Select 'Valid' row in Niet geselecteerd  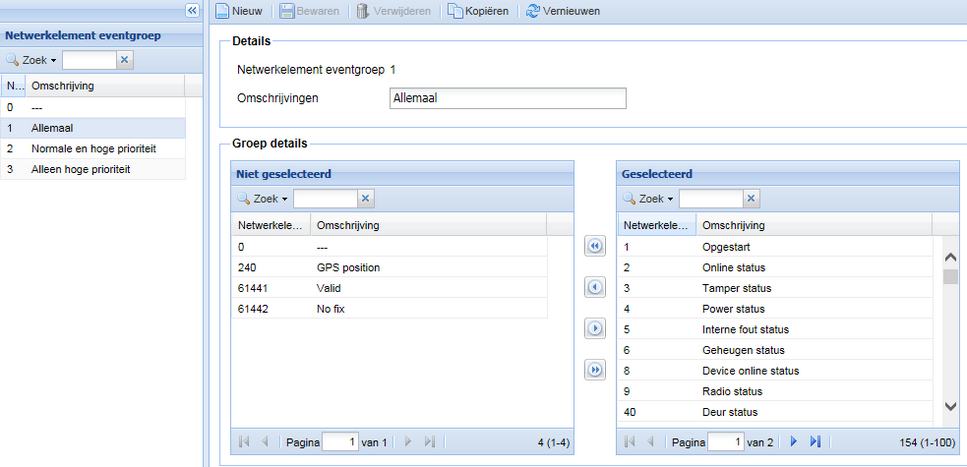389,288
